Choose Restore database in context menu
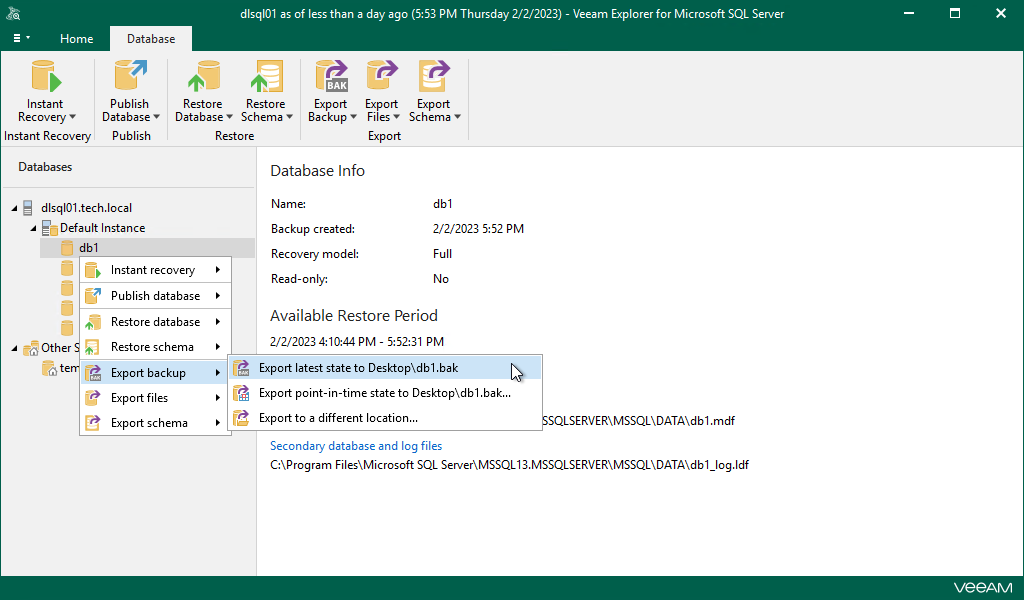The image size is (1024, 600). coord(155,322)
